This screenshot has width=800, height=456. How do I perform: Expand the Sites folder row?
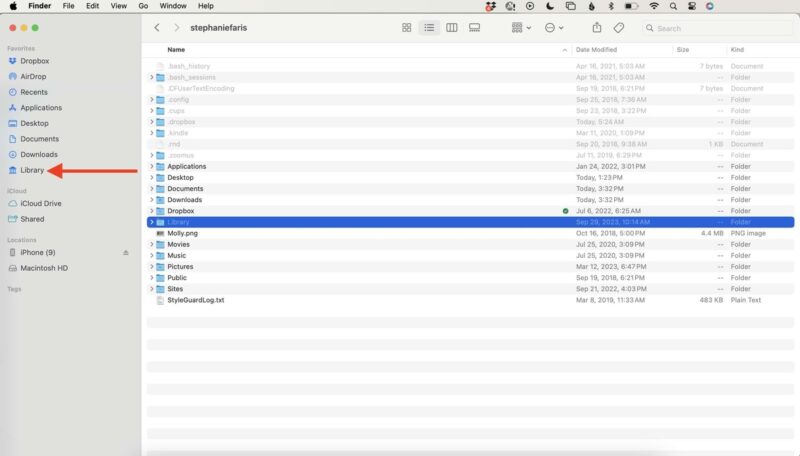152,289
